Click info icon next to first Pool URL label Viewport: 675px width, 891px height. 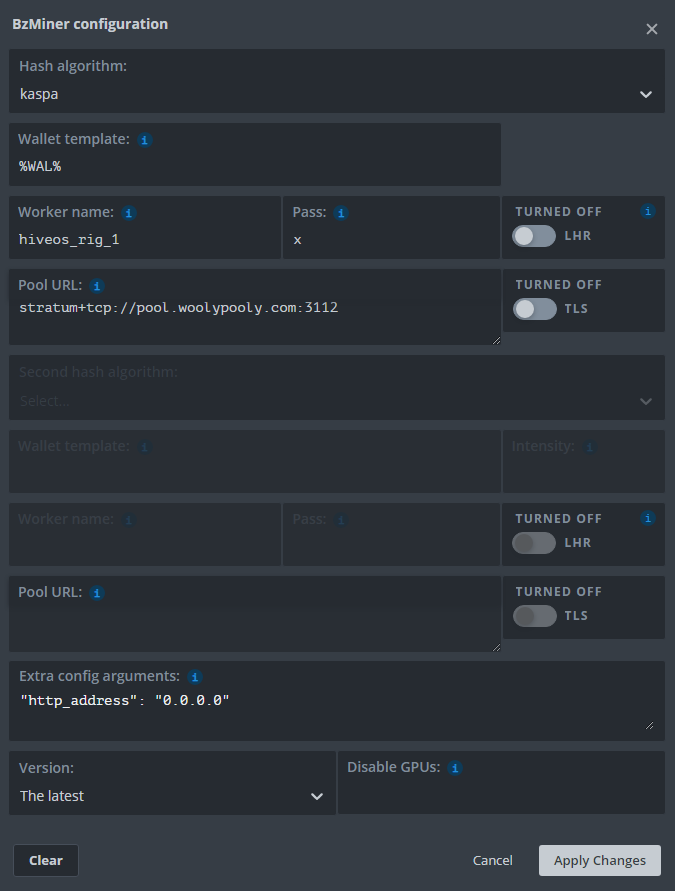97,286
